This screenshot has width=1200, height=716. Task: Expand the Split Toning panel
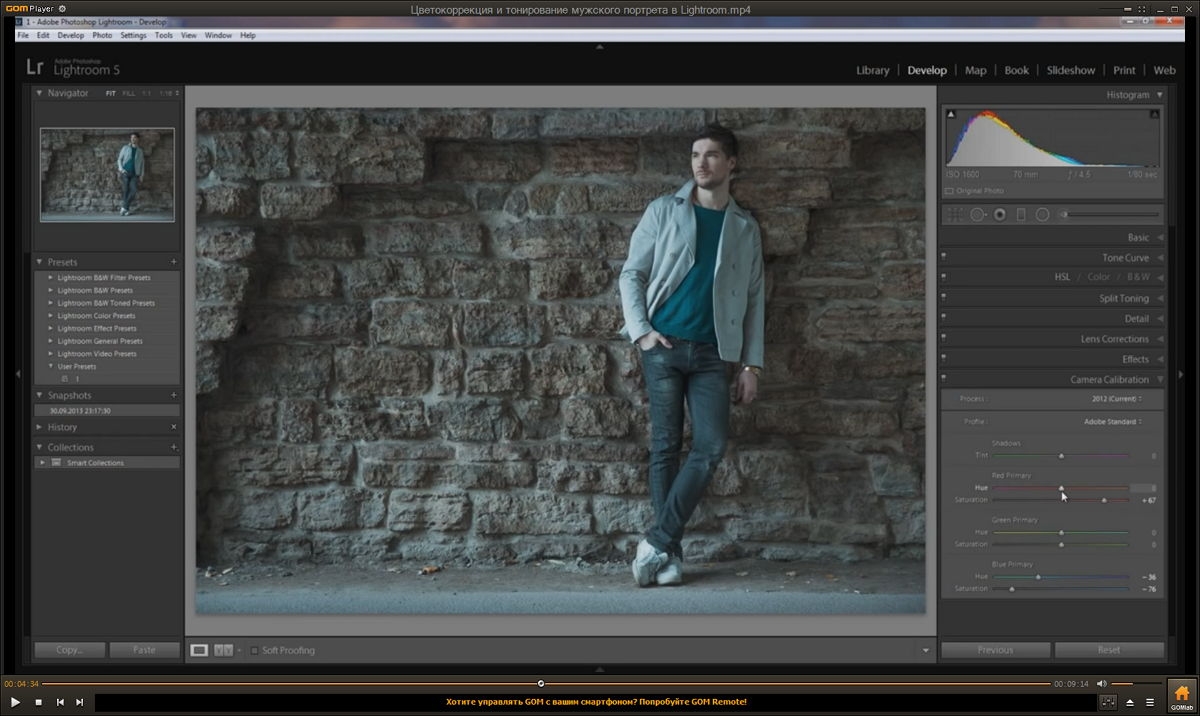[1160, 298]
